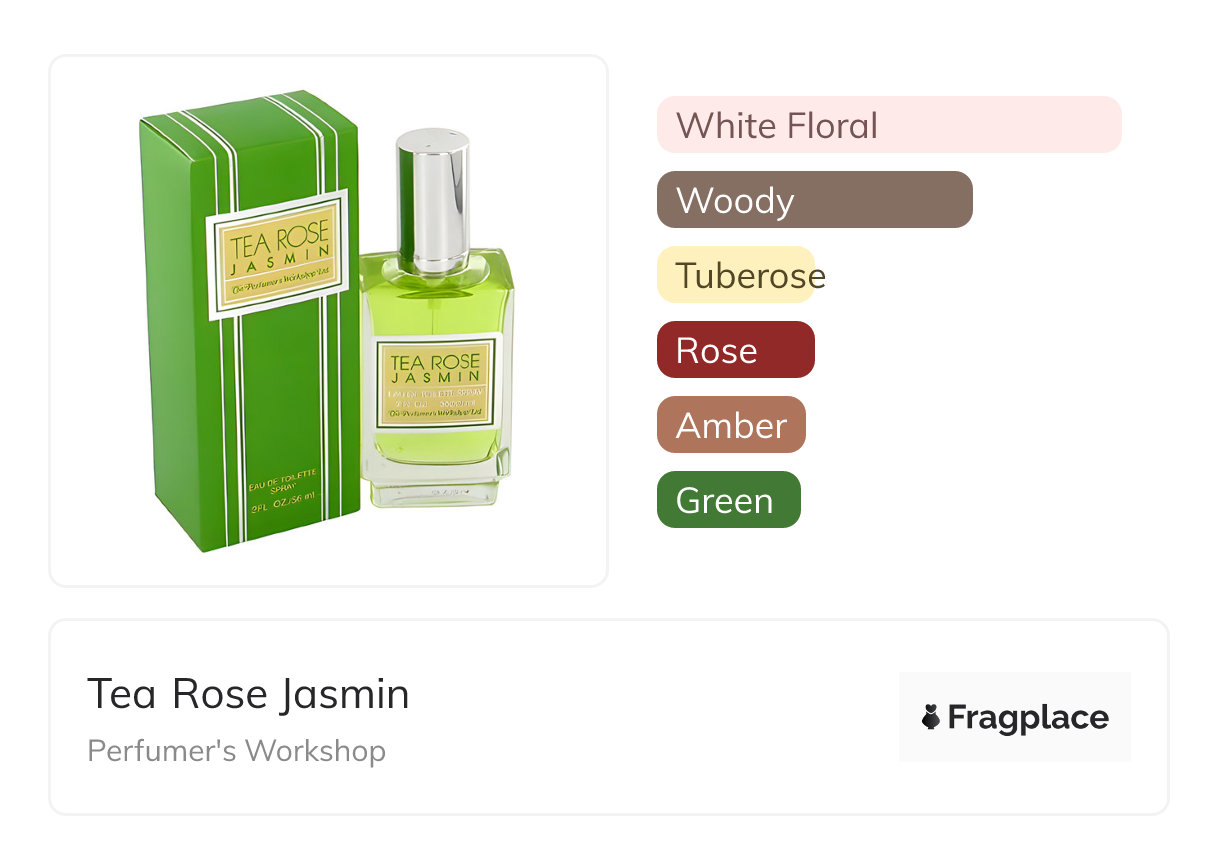Click the glass base of the bottle
Image resolution: width=1218 pixels, height=864 pixels.
[436, 484]
